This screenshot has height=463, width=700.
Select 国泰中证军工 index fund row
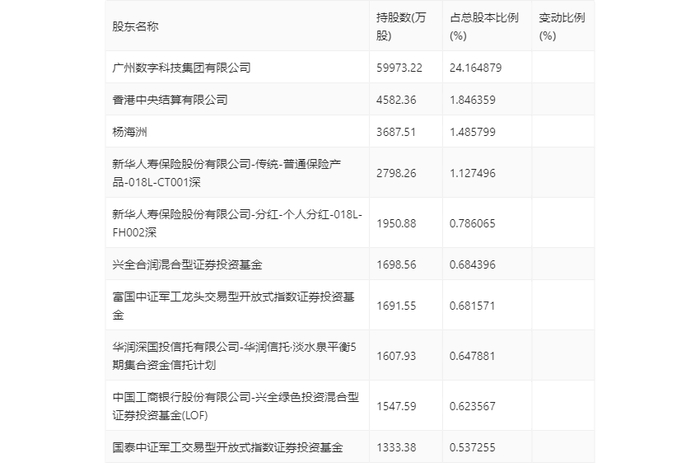[350, 447]
